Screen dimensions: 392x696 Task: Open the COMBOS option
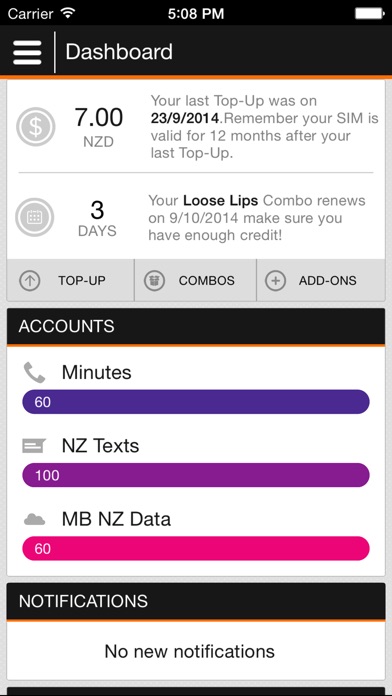coord(195,281)
